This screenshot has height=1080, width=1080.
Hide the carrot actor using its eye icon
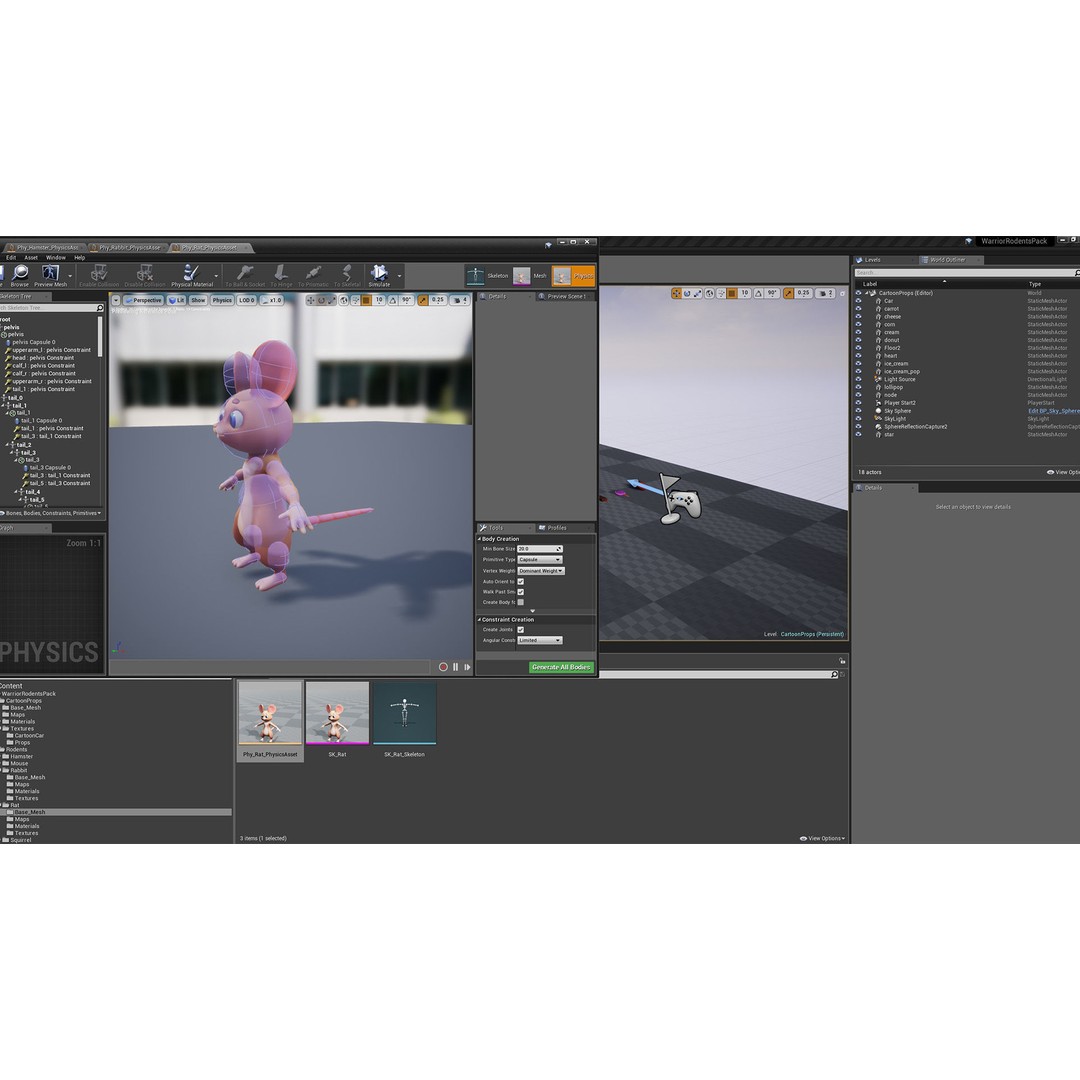[x=858, y=309]
